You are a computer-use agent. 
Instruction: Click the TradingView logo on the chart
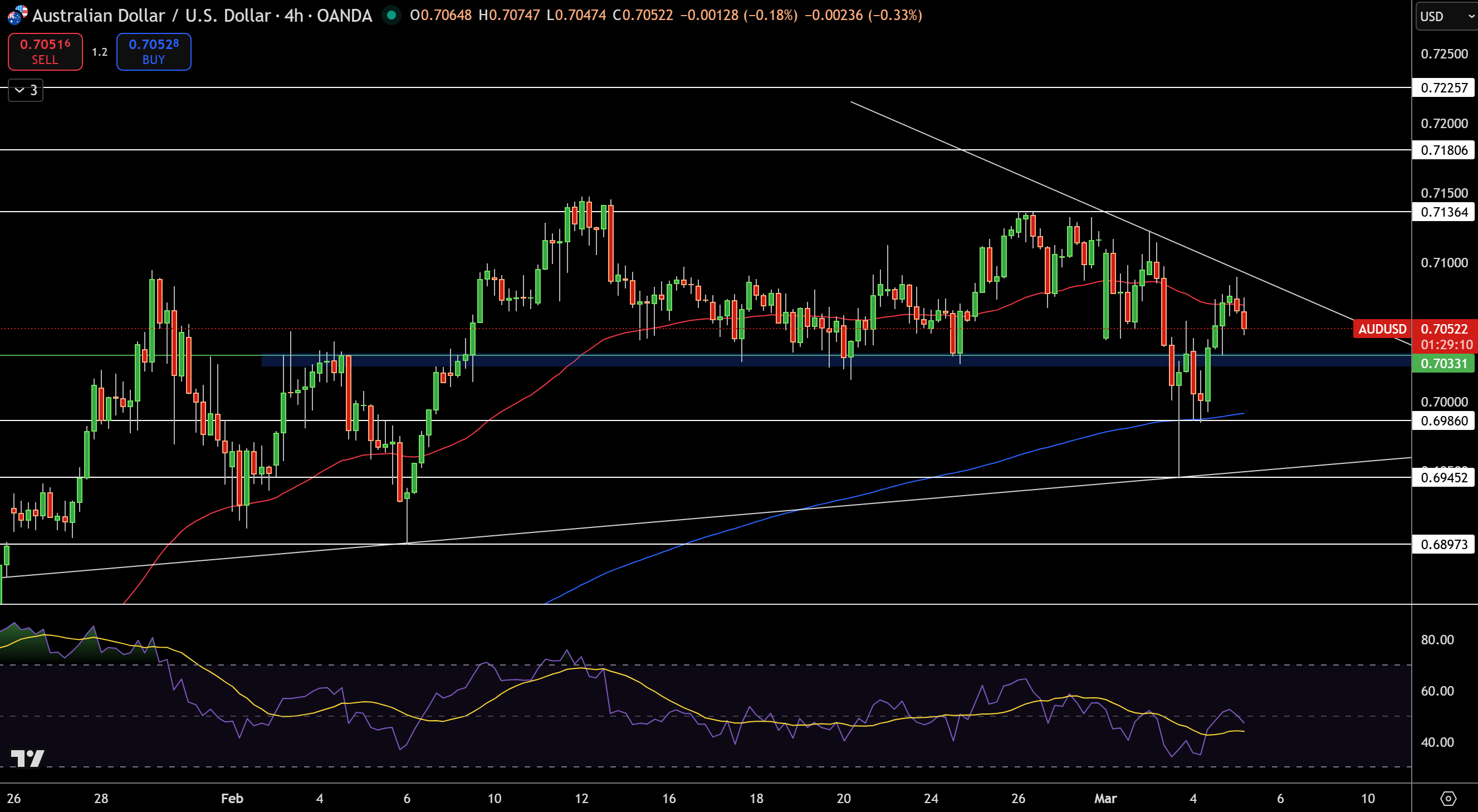coord(27,758)
